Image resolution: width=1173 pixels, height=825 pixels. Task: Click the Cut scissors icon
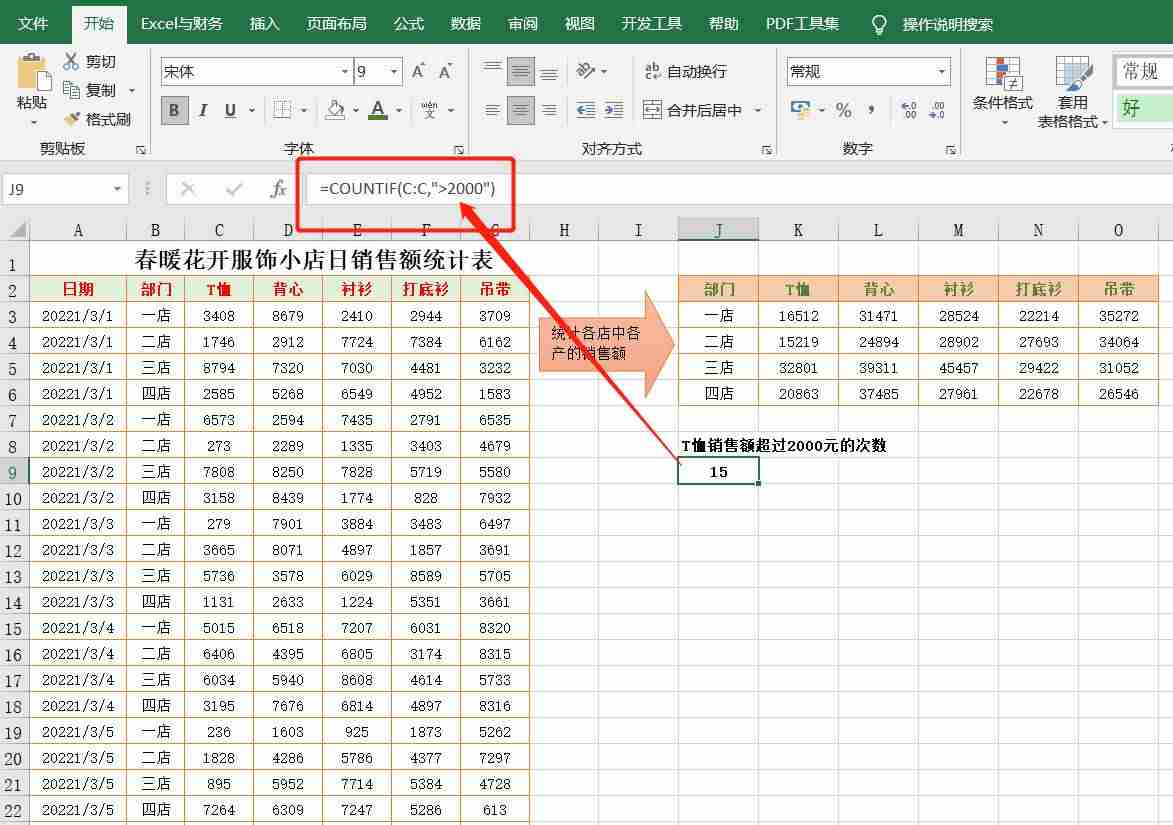click(x=71, y=61)
